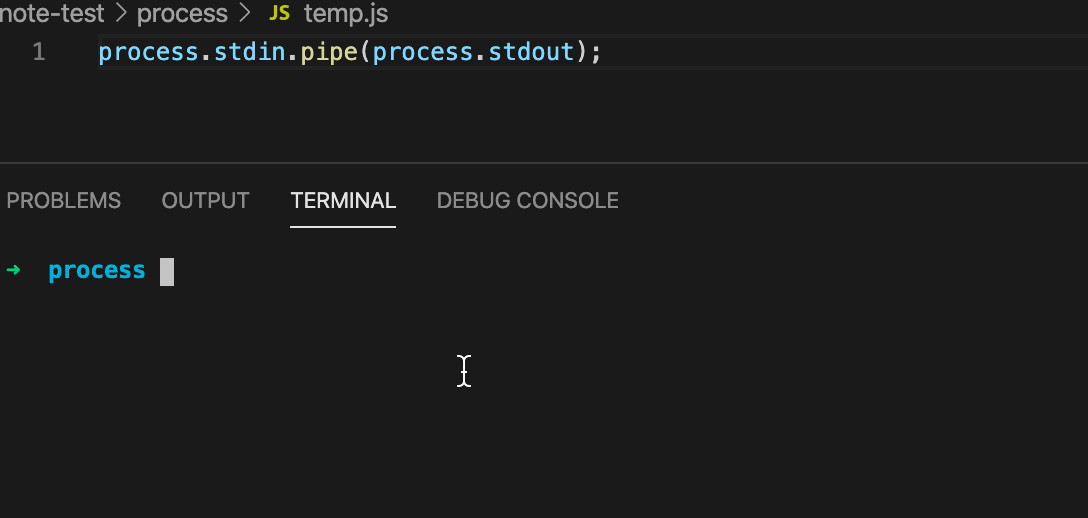
Task: Click the pipe method name in code
Action: point(329,53)
